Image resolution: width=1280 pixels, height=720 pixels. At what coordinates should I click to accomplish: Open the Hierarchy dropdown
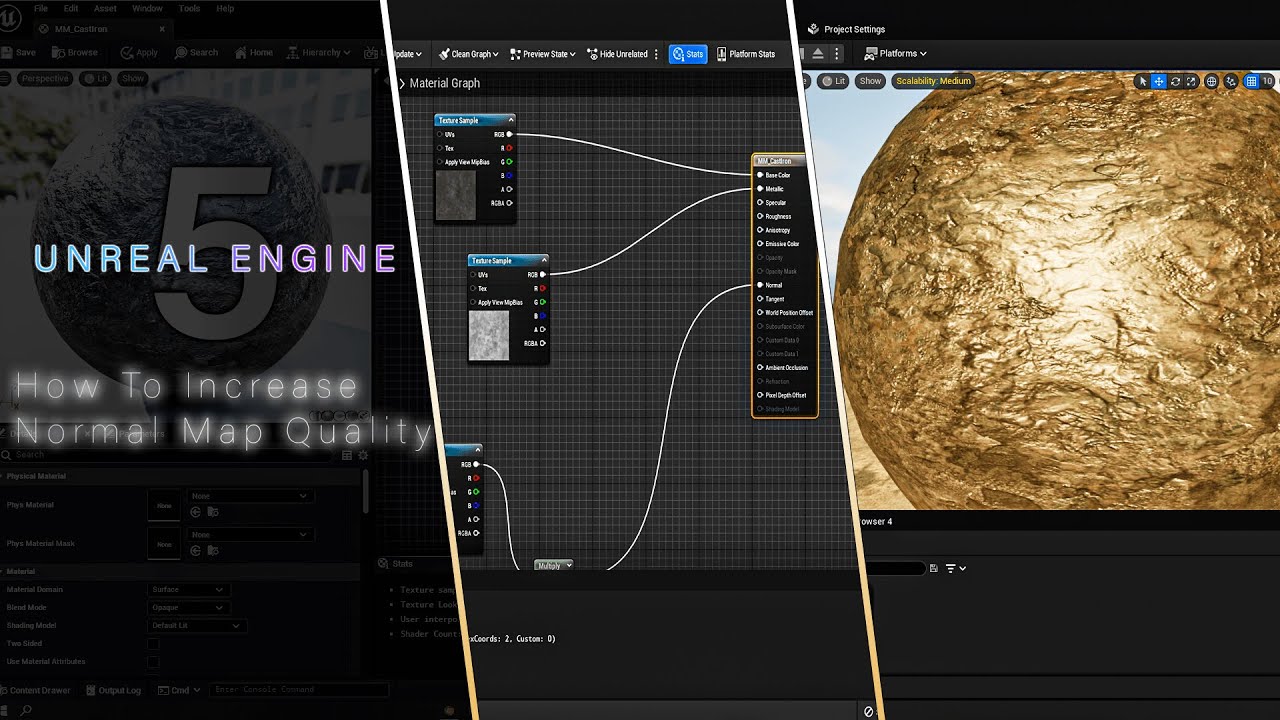(x=320, y=53)
